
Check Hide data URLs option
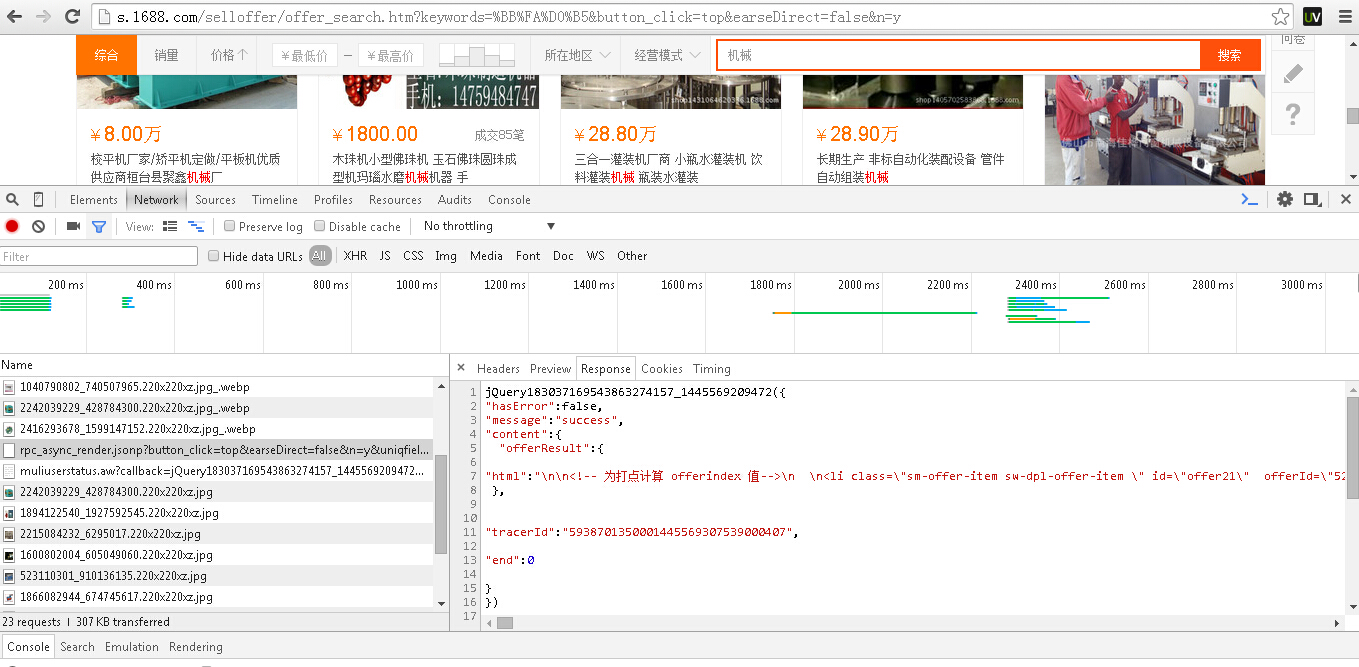214,256
